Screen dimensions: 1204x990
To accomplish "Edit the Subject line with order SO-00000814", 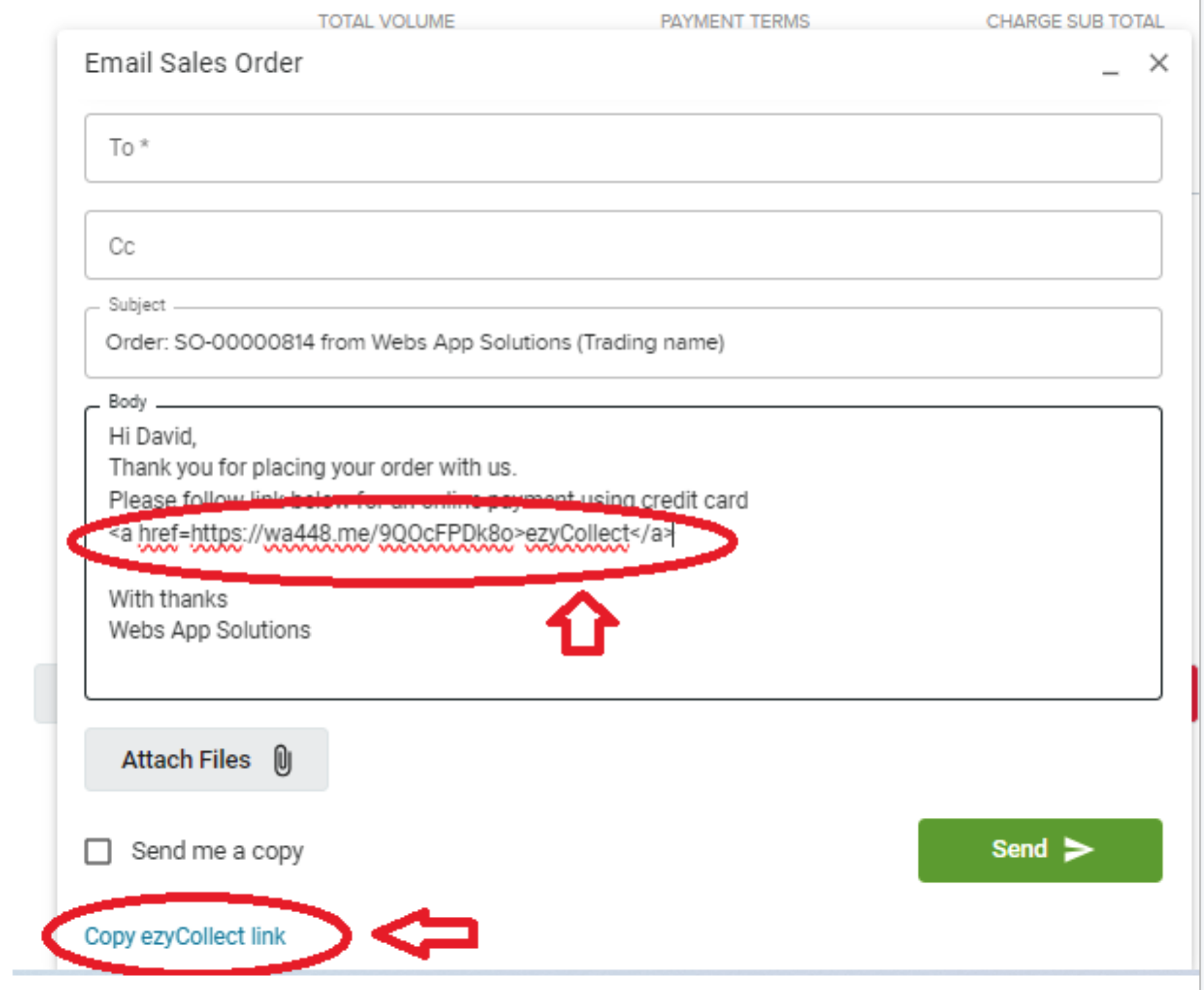I will coord(415,343).
